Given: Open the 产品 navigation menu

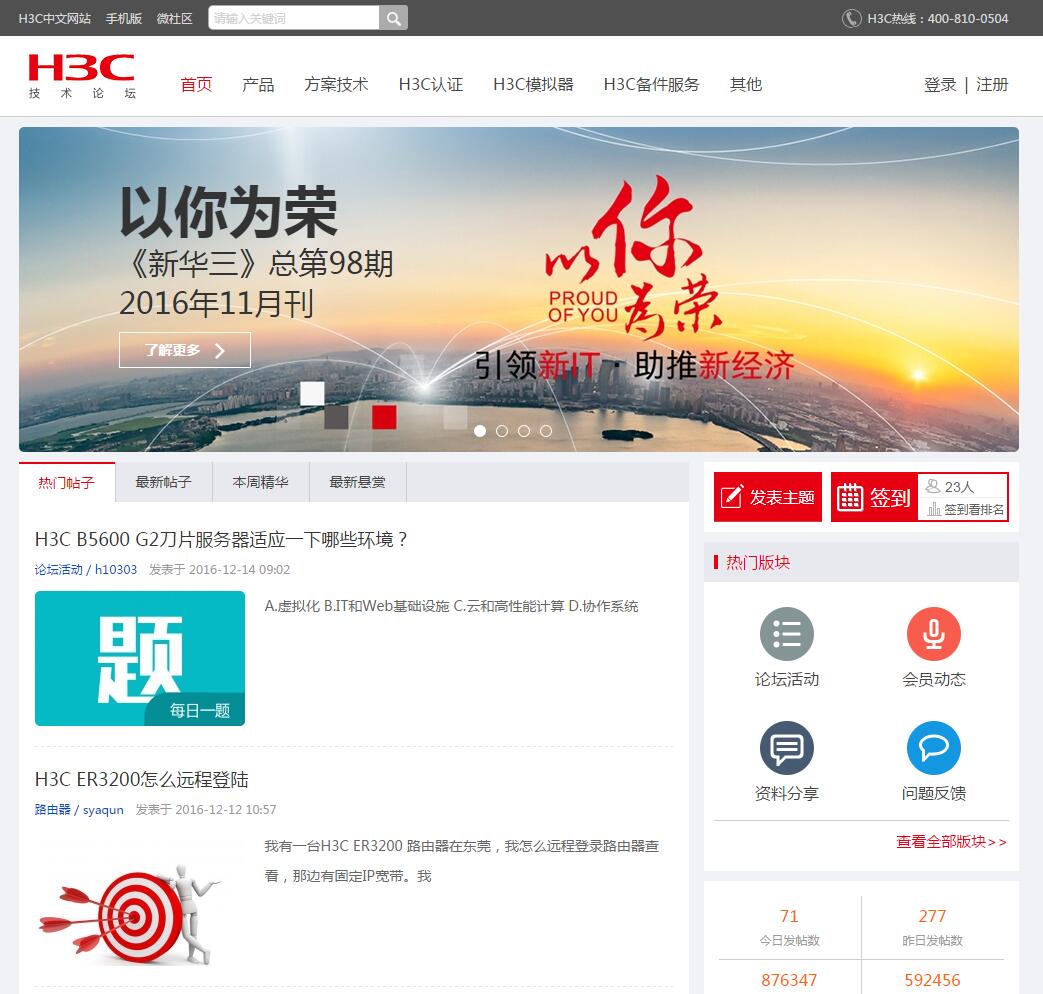Looking at the screenshot, I should coord(258,84).
